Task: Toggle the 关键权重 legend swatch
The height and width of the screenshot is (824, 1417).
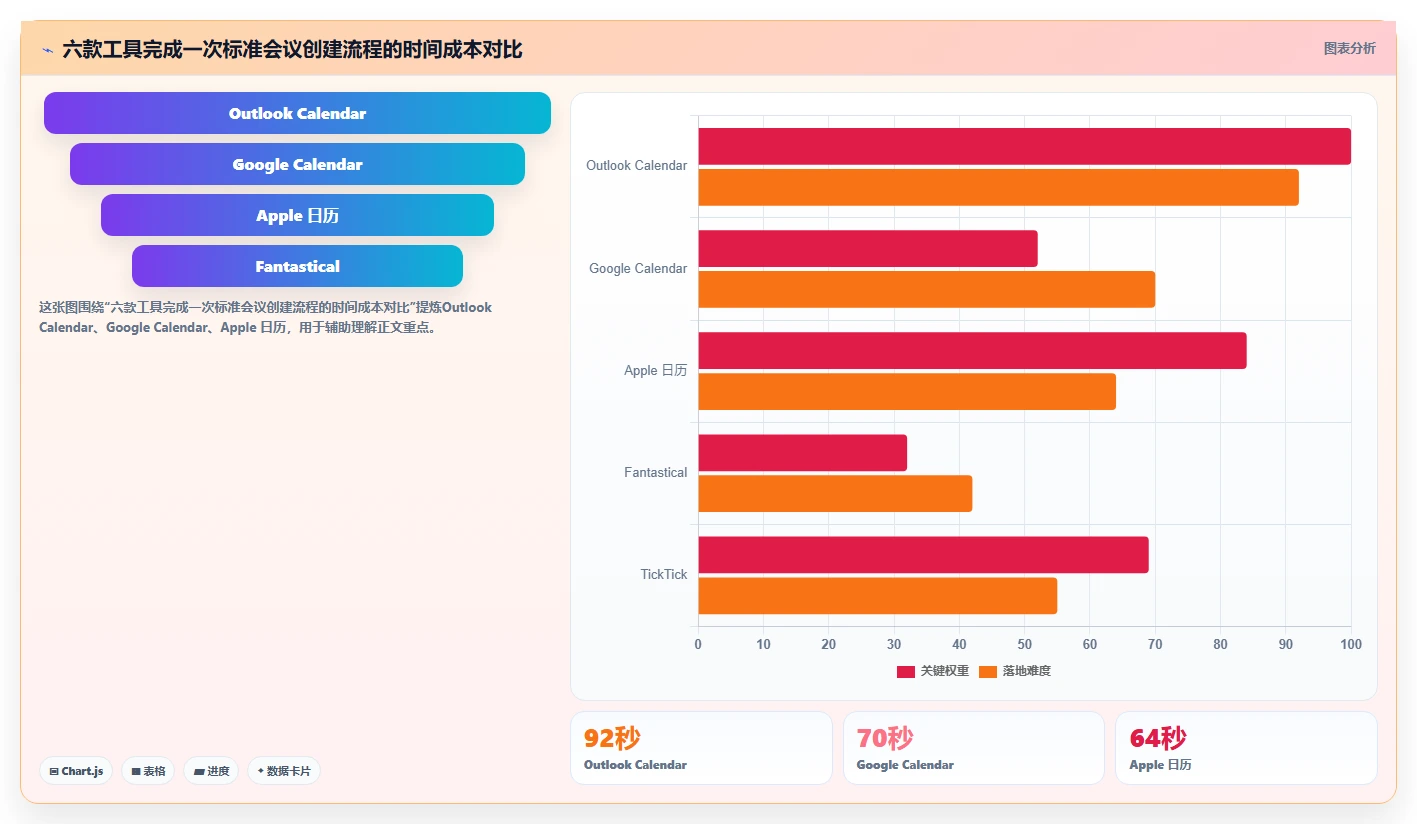Action: click(x=905, y=671)
